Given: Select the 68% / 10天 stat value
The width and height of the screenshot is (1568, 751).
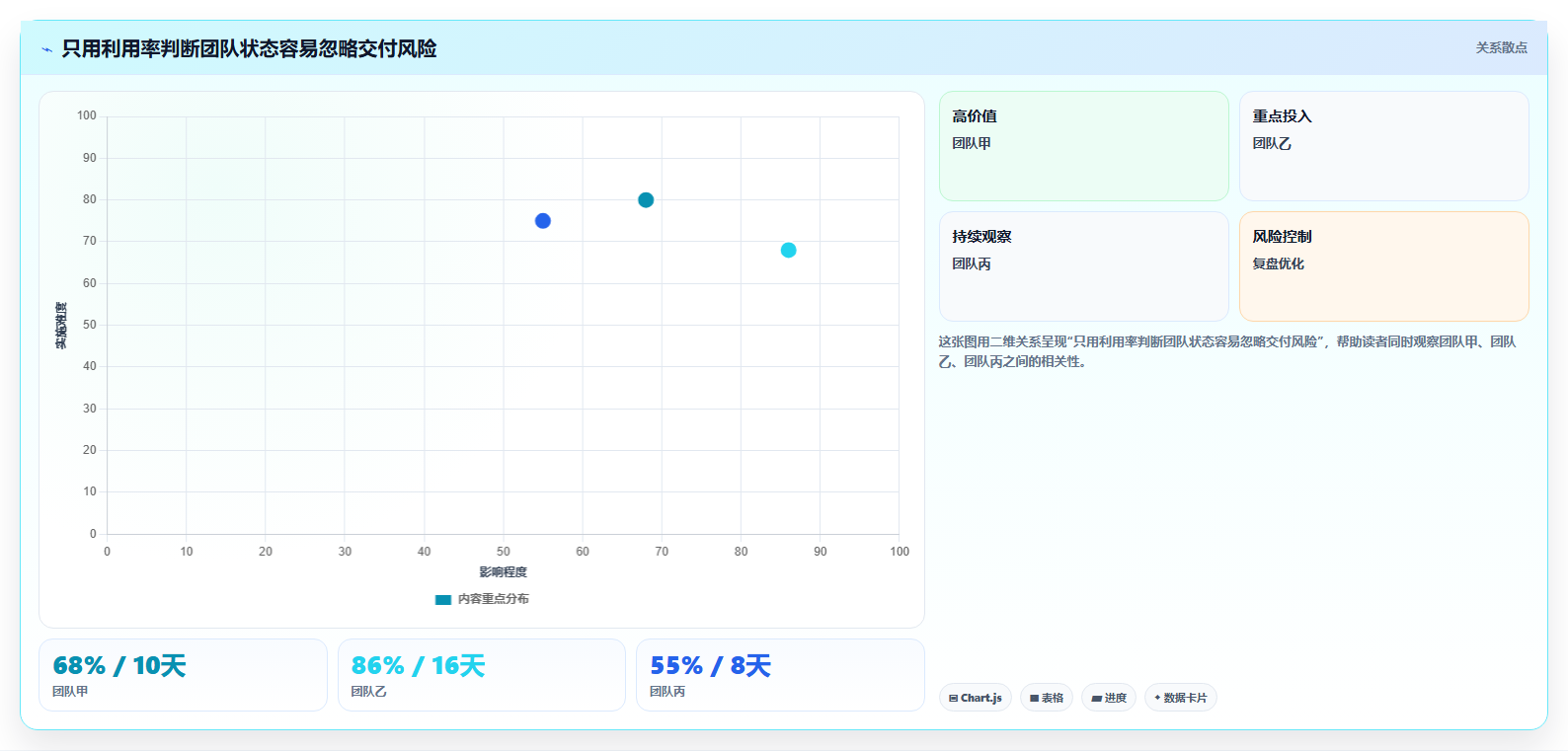Looking at the screenshot, I should tap(119, 666).
